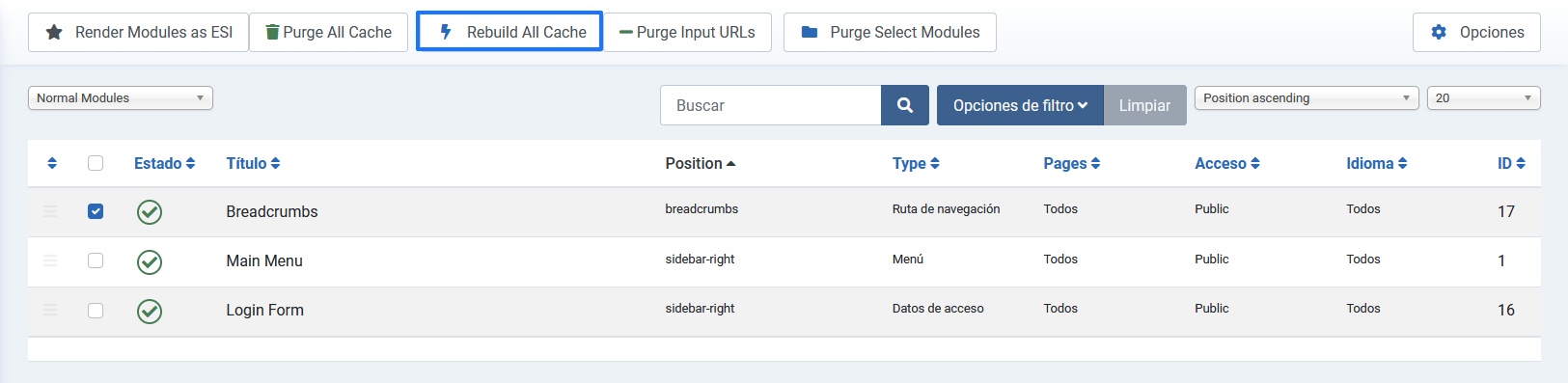This screenshot has width=1568, height=383.
Task: Open the Normal Modules dropdown
Action: tap(121, 98)
